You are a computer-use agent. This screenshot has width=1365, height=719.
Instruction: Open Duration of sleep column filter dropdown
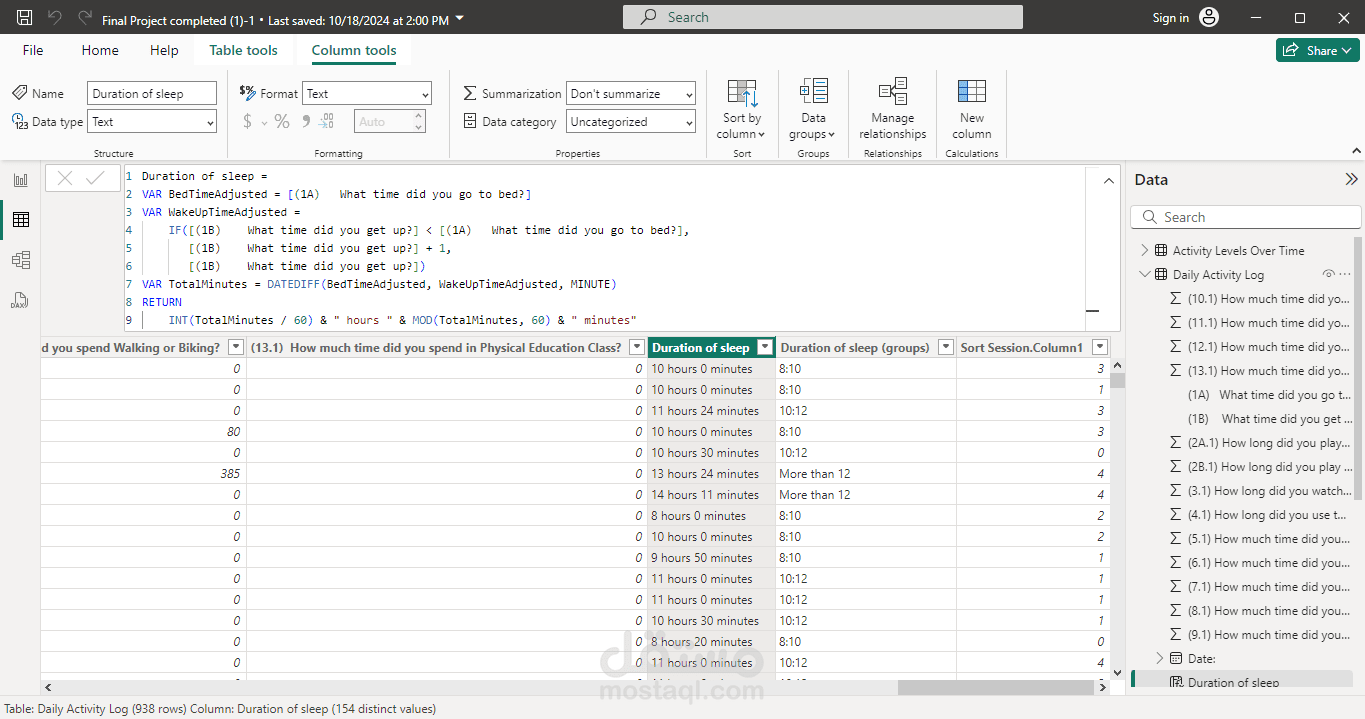[765, 347]
